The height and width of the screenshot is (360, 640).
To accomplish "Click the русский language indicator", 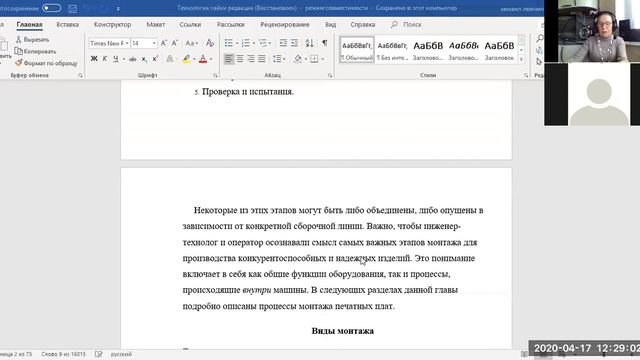I will point(121,354).
